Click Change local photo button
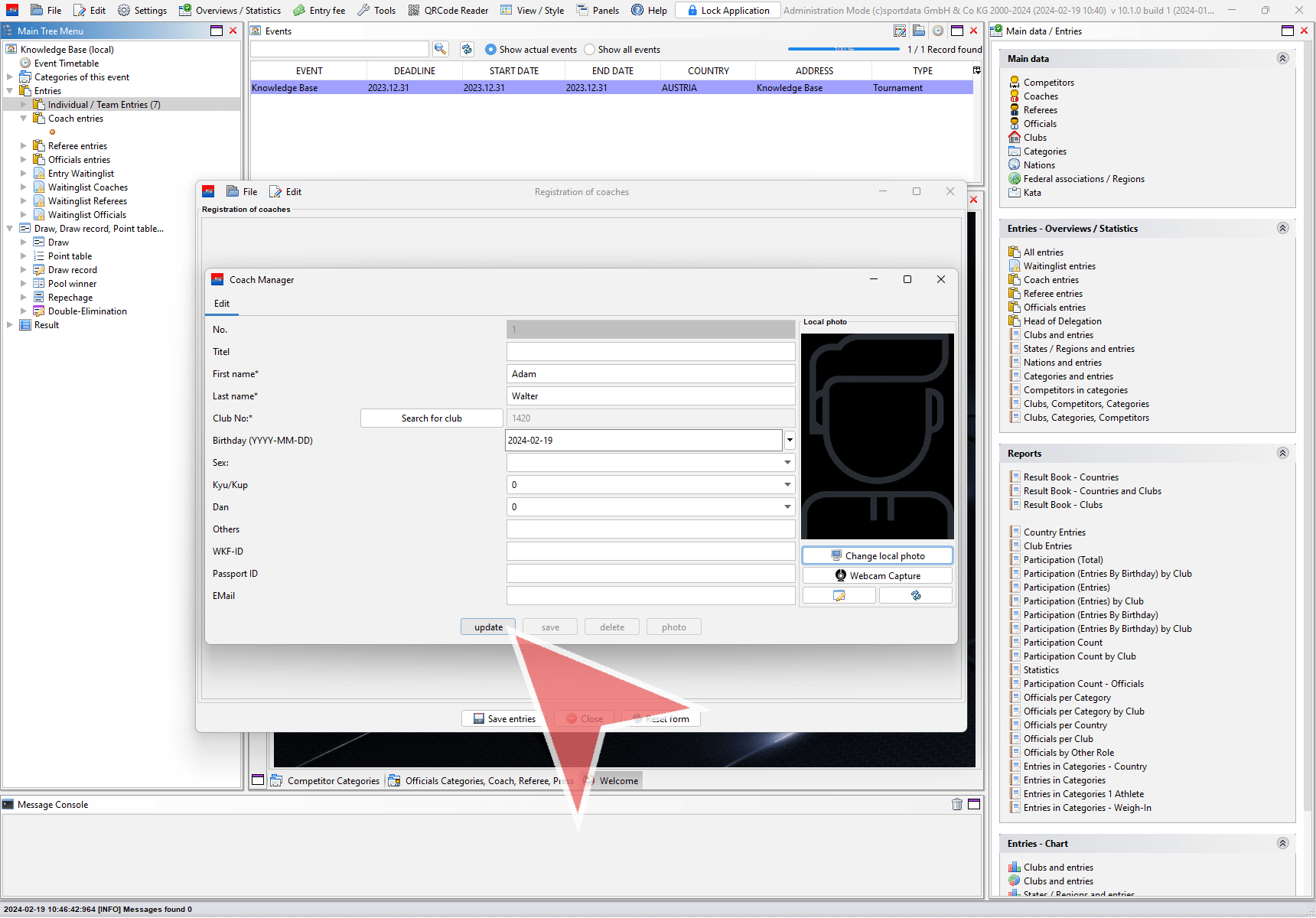1316x918 pixels. [x=877, y=556]
